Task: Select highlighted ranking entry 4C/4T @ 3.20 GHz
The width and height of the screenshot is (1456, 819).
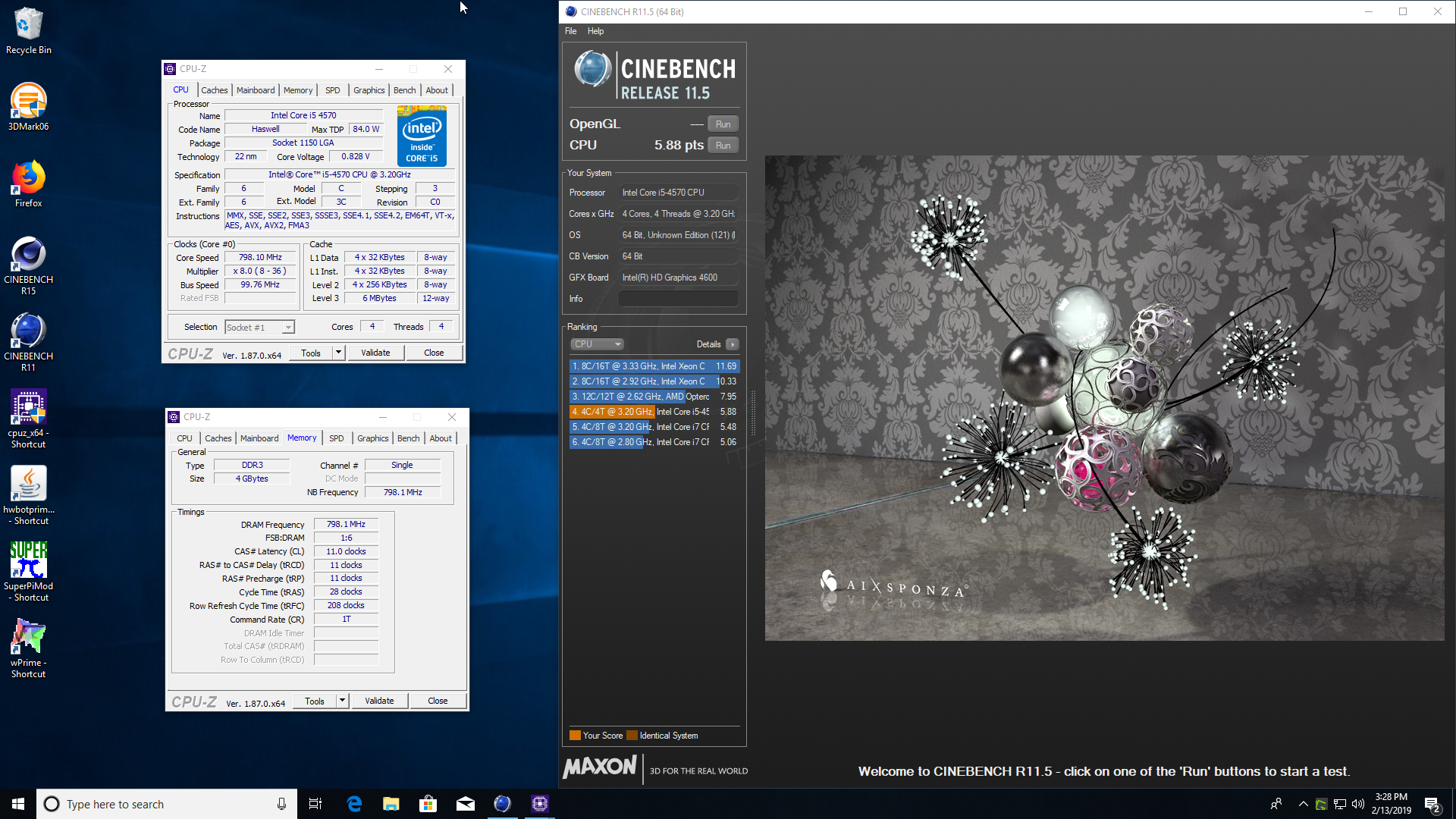Action: [x=654, y=412]
